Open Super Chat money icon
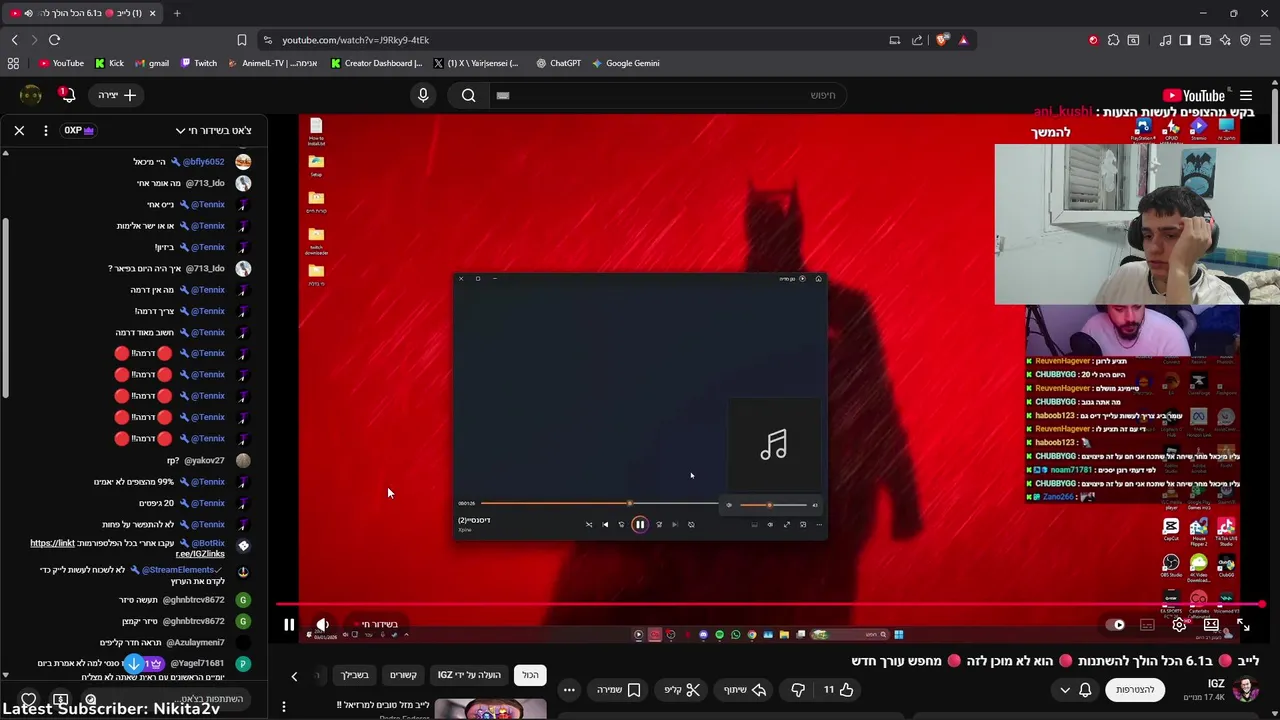The width and height of the screenshot is (1280, 720). point(60,700)
